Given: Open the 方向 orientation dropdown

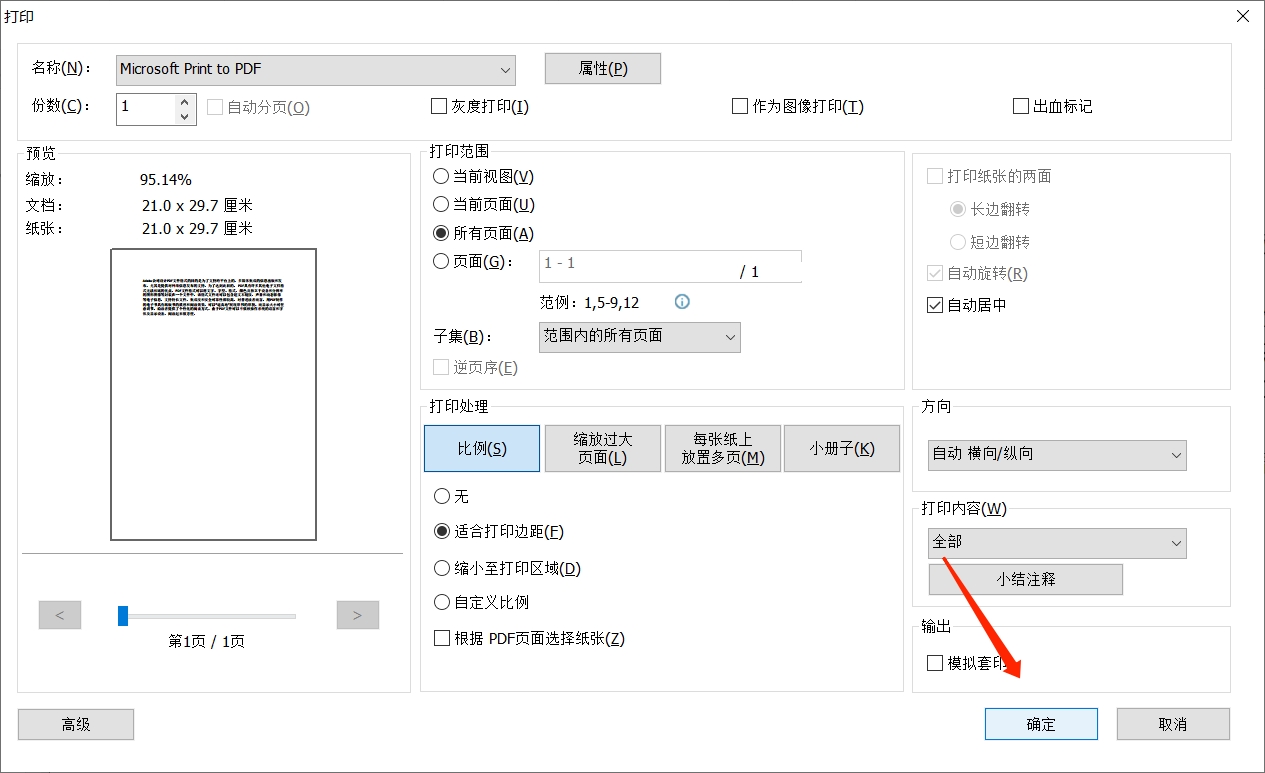Looking at the screenshot, I should point(1057,455).
